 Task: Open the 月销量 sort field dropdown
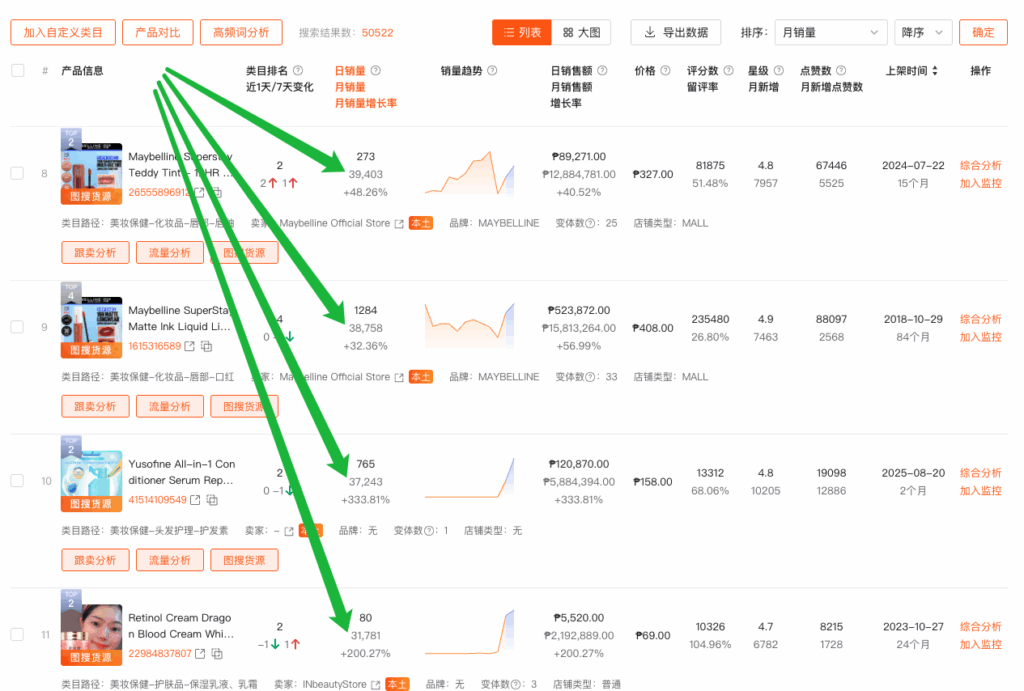click(x=830, y=33)
